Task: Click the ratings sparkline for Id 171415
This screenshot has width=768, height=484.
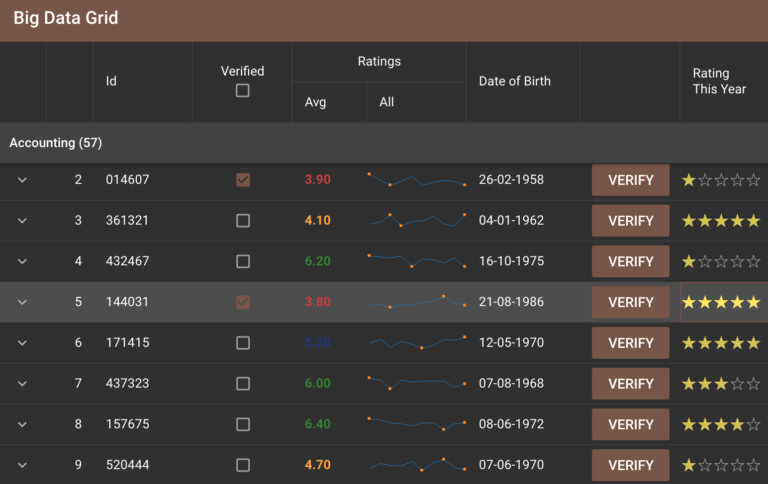Action: [x=416, y=343]
